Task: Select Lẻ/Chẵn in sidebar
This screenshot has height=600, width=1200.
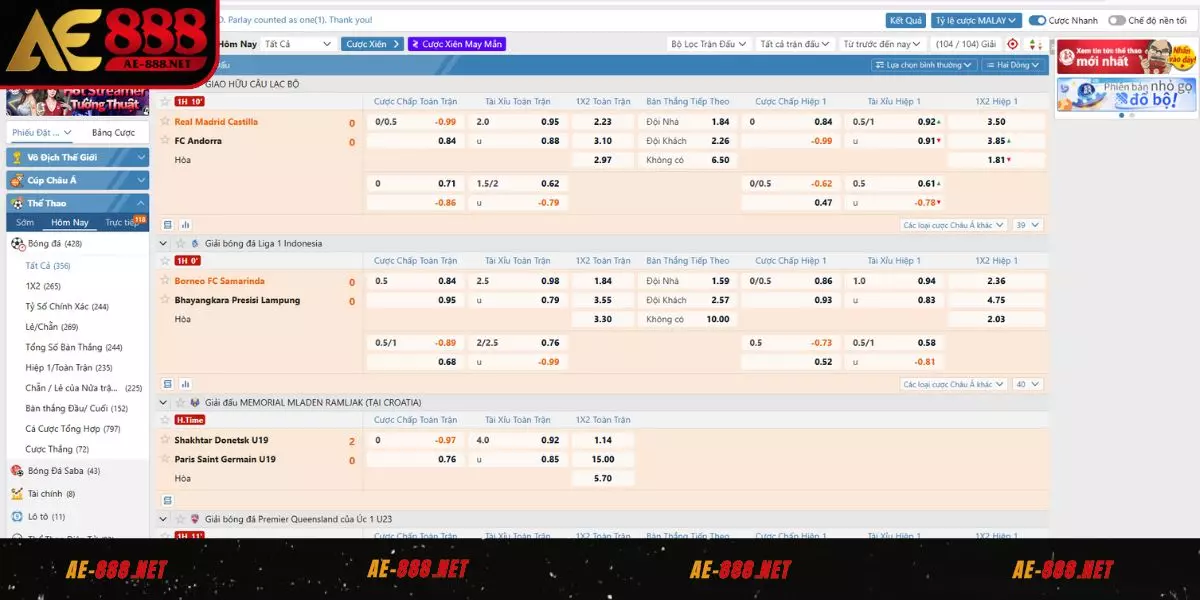Action: point(52,327)
